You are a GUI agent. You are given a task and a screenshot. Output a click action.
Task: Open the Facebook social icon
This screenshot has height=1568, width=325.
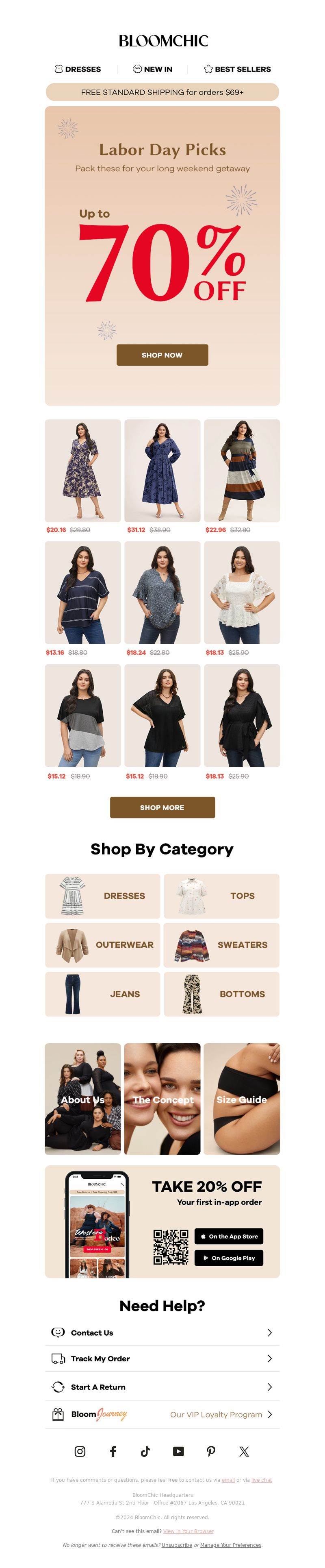[113, 1451]
